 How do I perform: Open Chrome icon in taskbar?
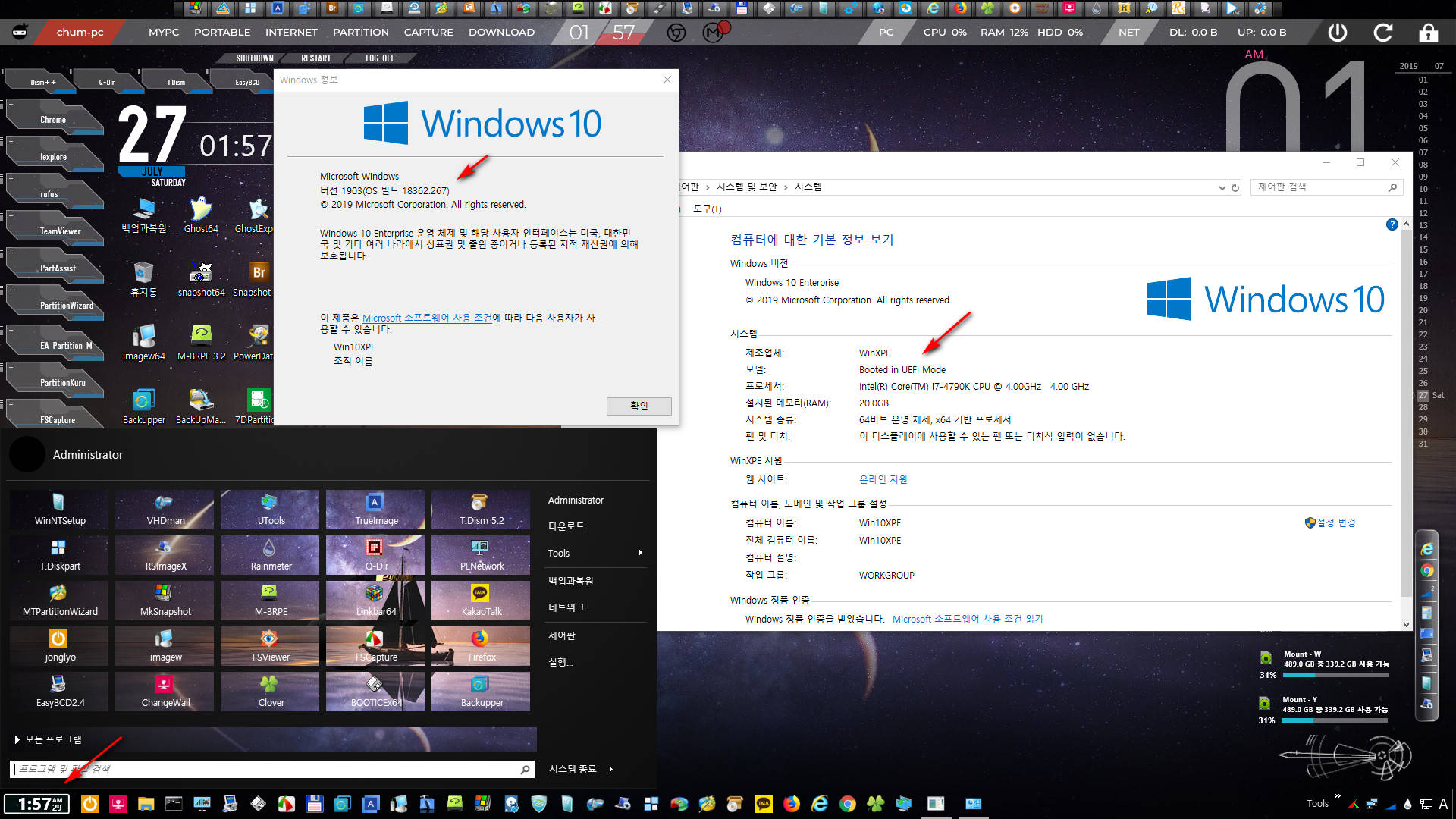point(847,804)
